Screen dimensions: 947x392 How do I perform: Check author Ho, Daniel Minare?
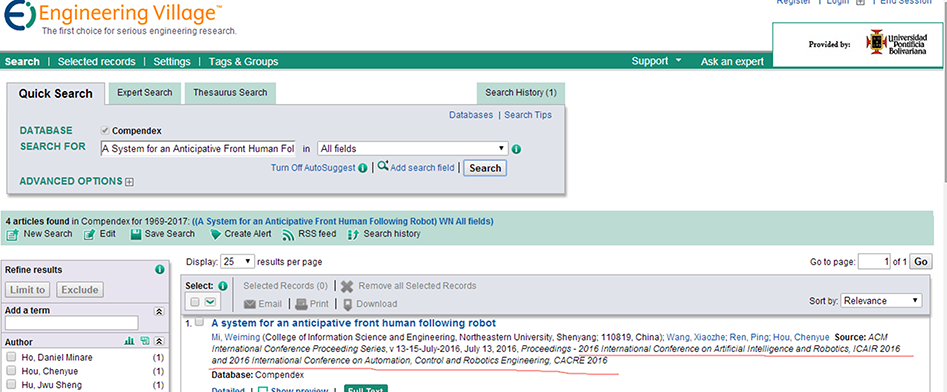pyautogui.click(x=11, y=357)
